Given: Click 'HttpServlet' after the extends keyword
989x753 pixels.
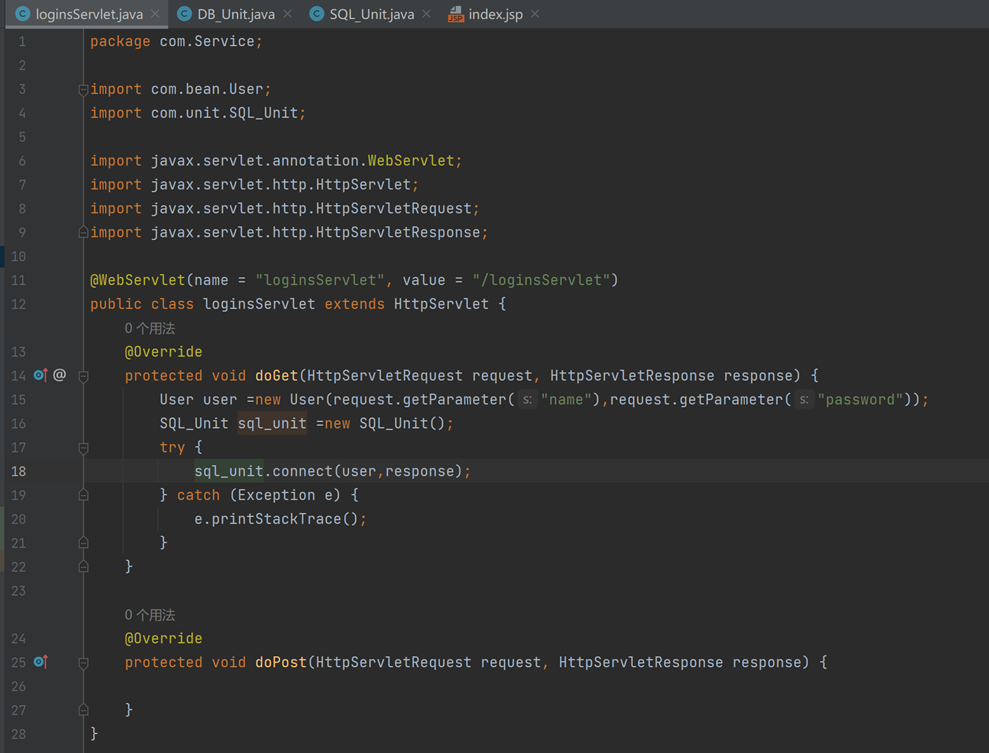Looking at the screenshot, I should pyautogui.click(x=442, y=304).
